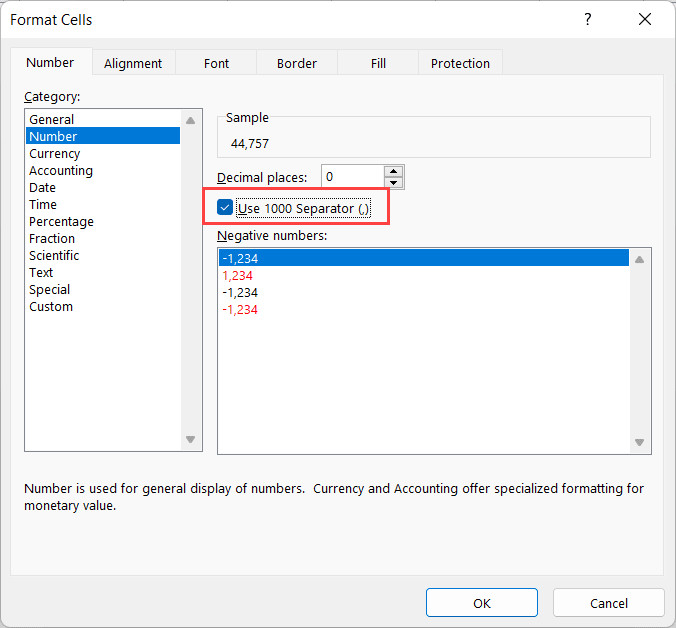Click the Decimal places input field
The width and height of the screenshot is (676, 628).
[352, 177]
